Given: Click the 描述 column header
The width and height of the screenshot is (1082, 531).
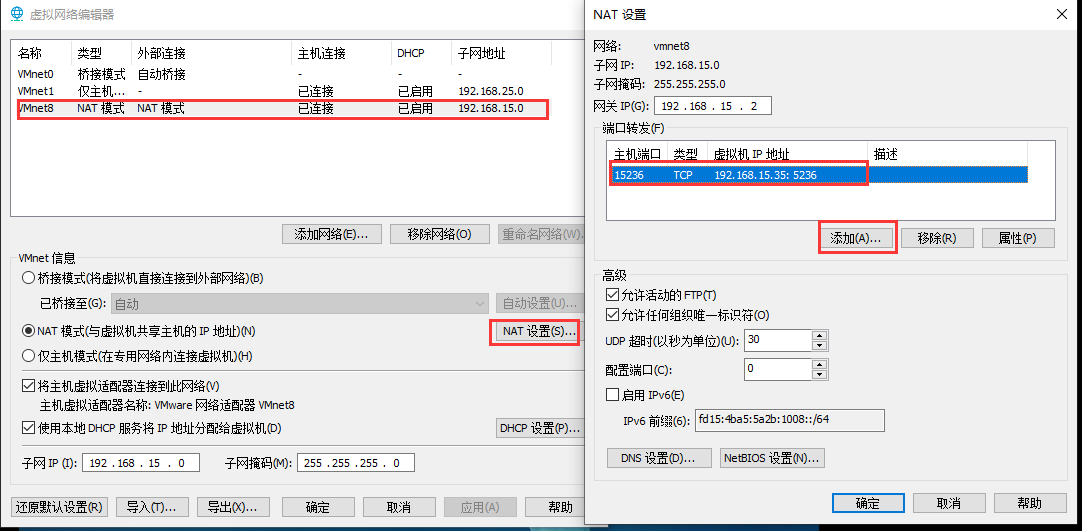Looking at the screenshot, I should [x=947, y=154].
